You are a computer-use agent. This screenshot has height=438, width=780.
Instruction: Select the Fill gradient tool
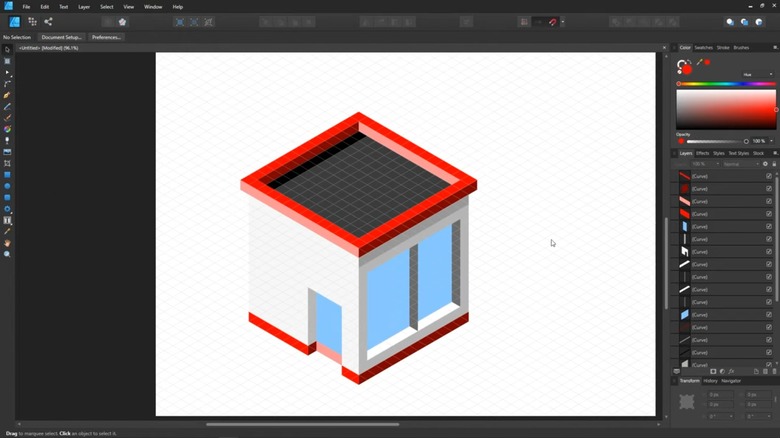click(x=7, y=129)
